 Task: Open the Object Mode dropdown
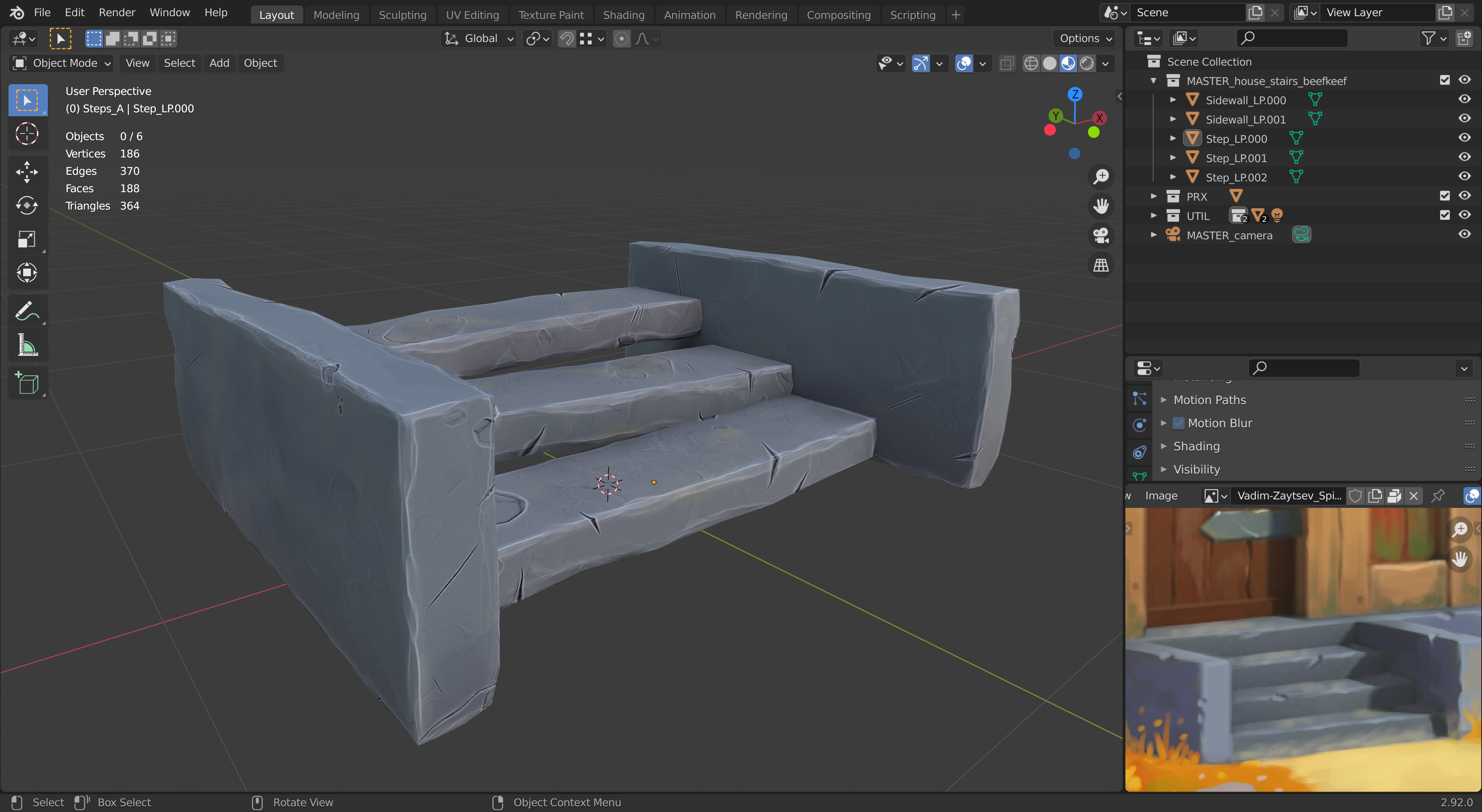62,63
